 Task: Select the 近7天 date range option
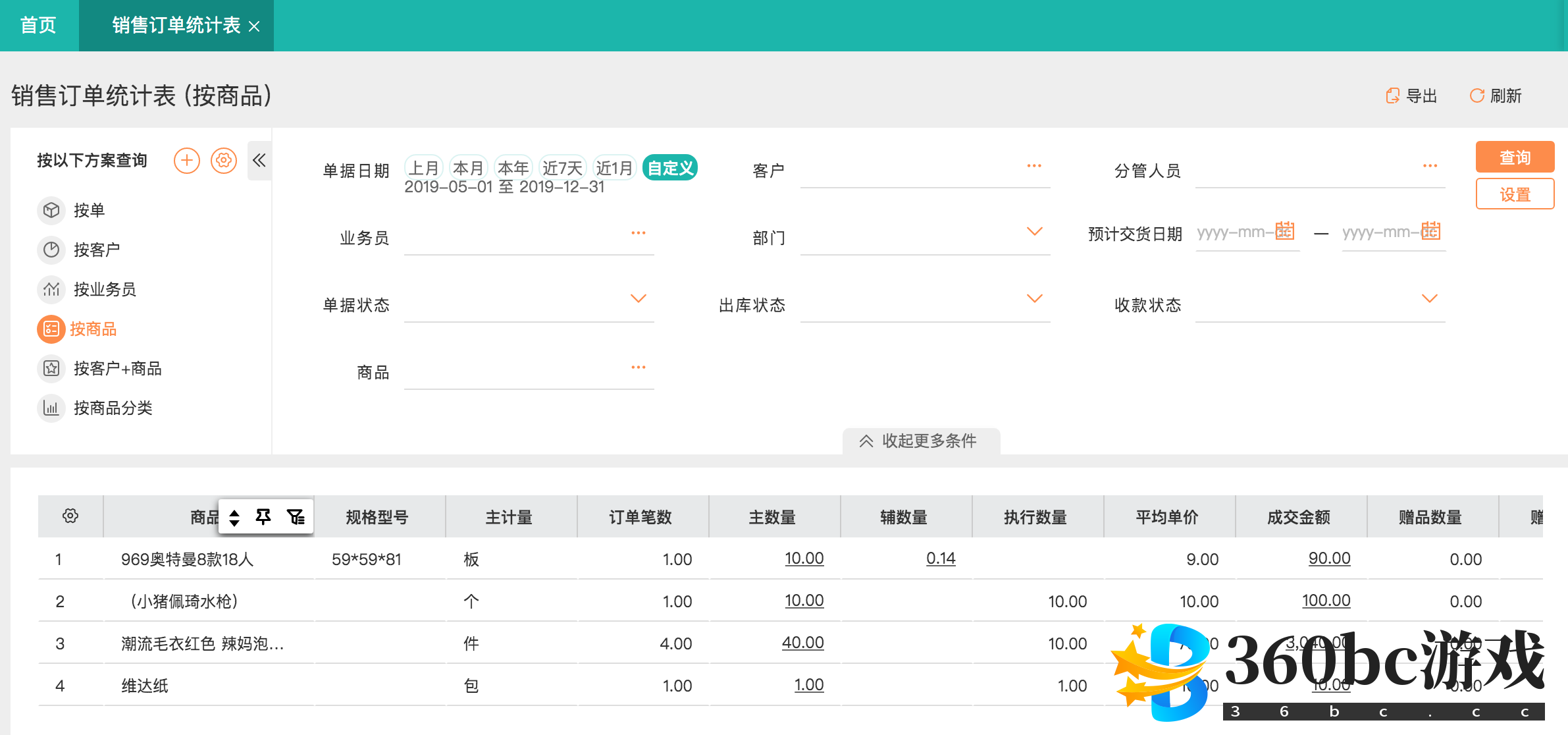(563, 167)
